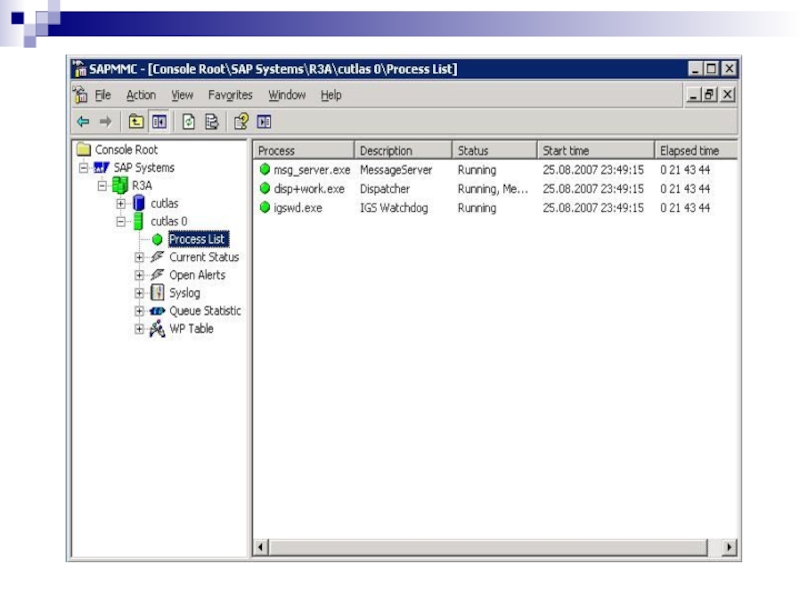Click the green status icon for msg_server.exe
Viewport: 800px width, 600px height.
click(264, 169)
